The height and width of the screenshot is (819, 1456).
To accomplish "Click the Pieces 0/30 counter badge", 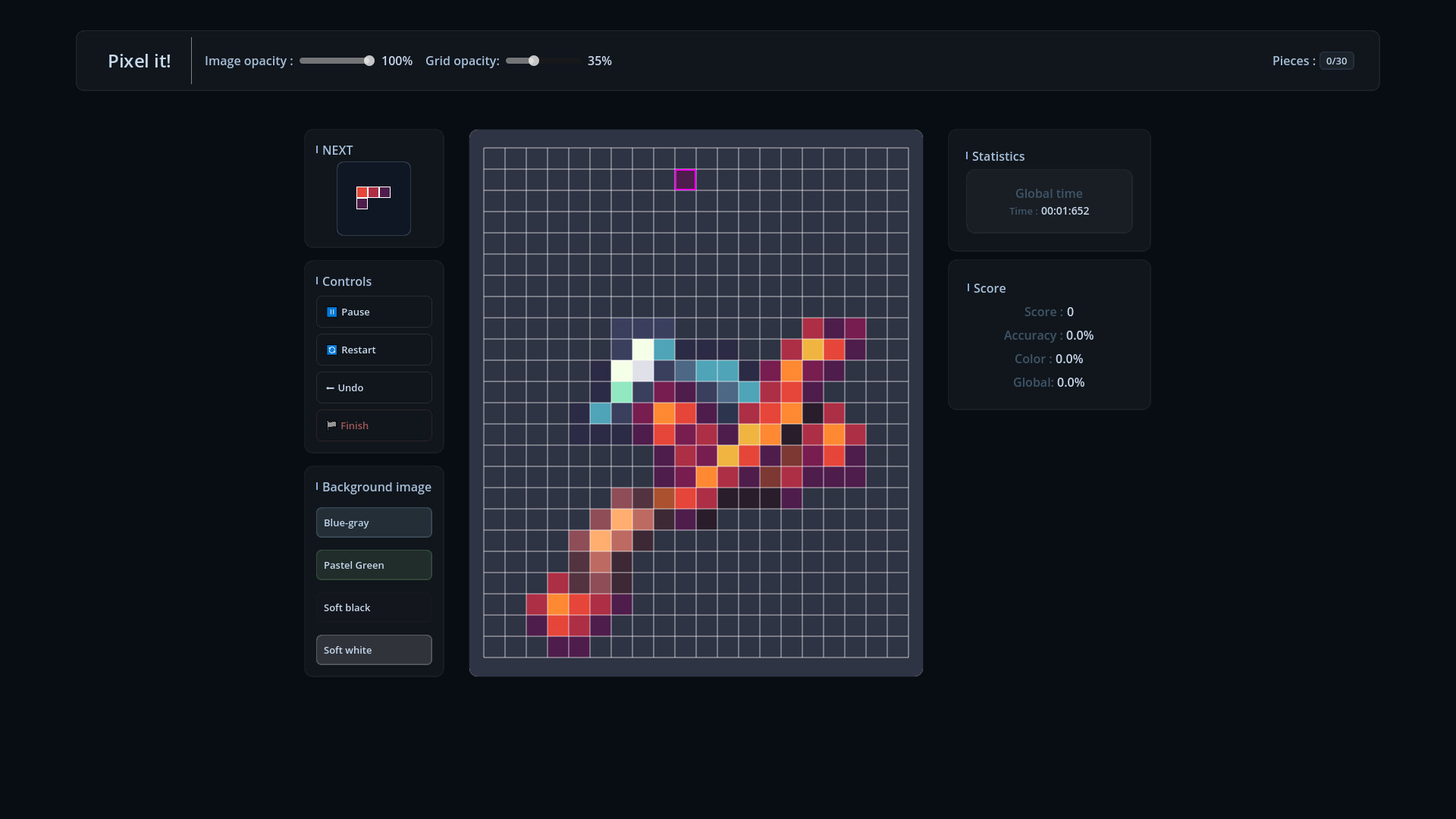I will click(1336, 61).
